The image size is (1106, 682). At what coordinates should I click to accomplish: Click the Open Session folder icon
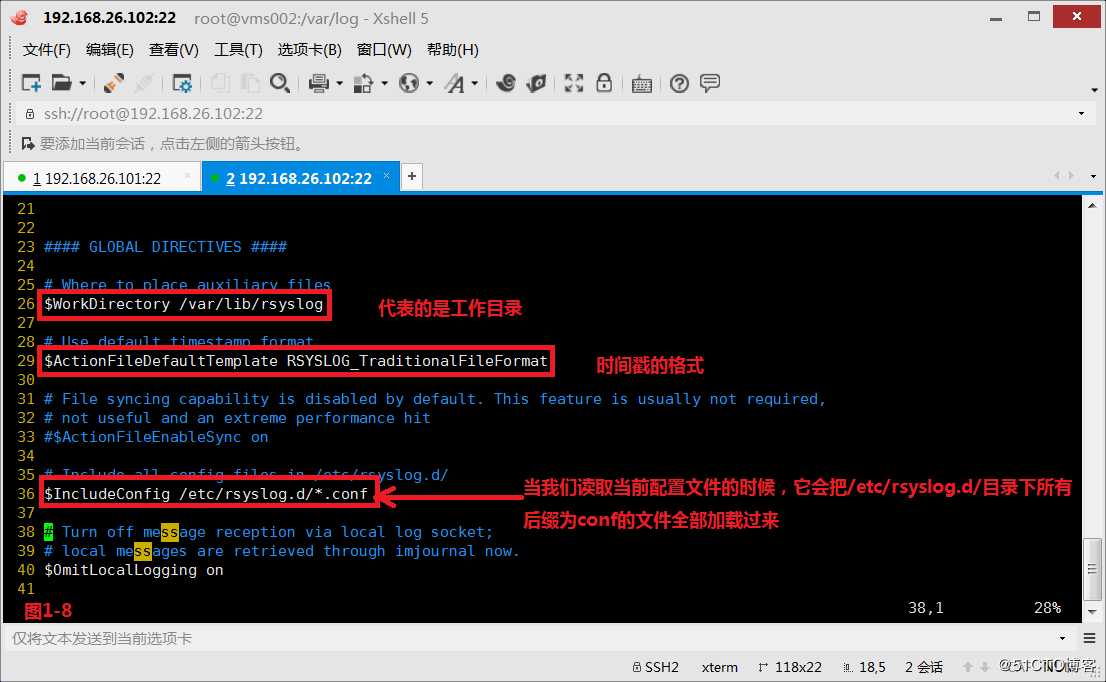(x=62, y=83)
